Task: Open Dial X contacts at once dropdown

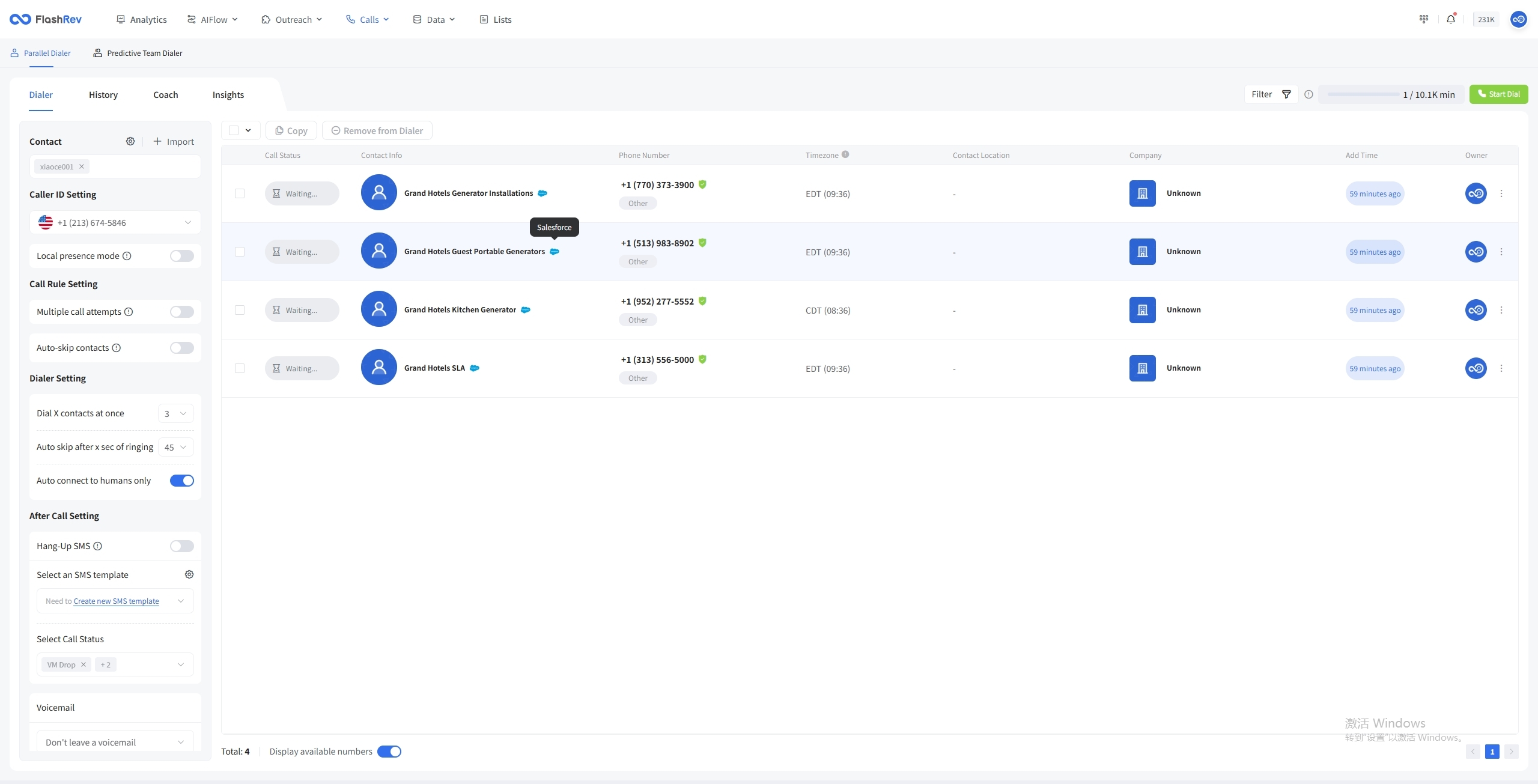Action: pyautogui.click(x=175, y=413)
